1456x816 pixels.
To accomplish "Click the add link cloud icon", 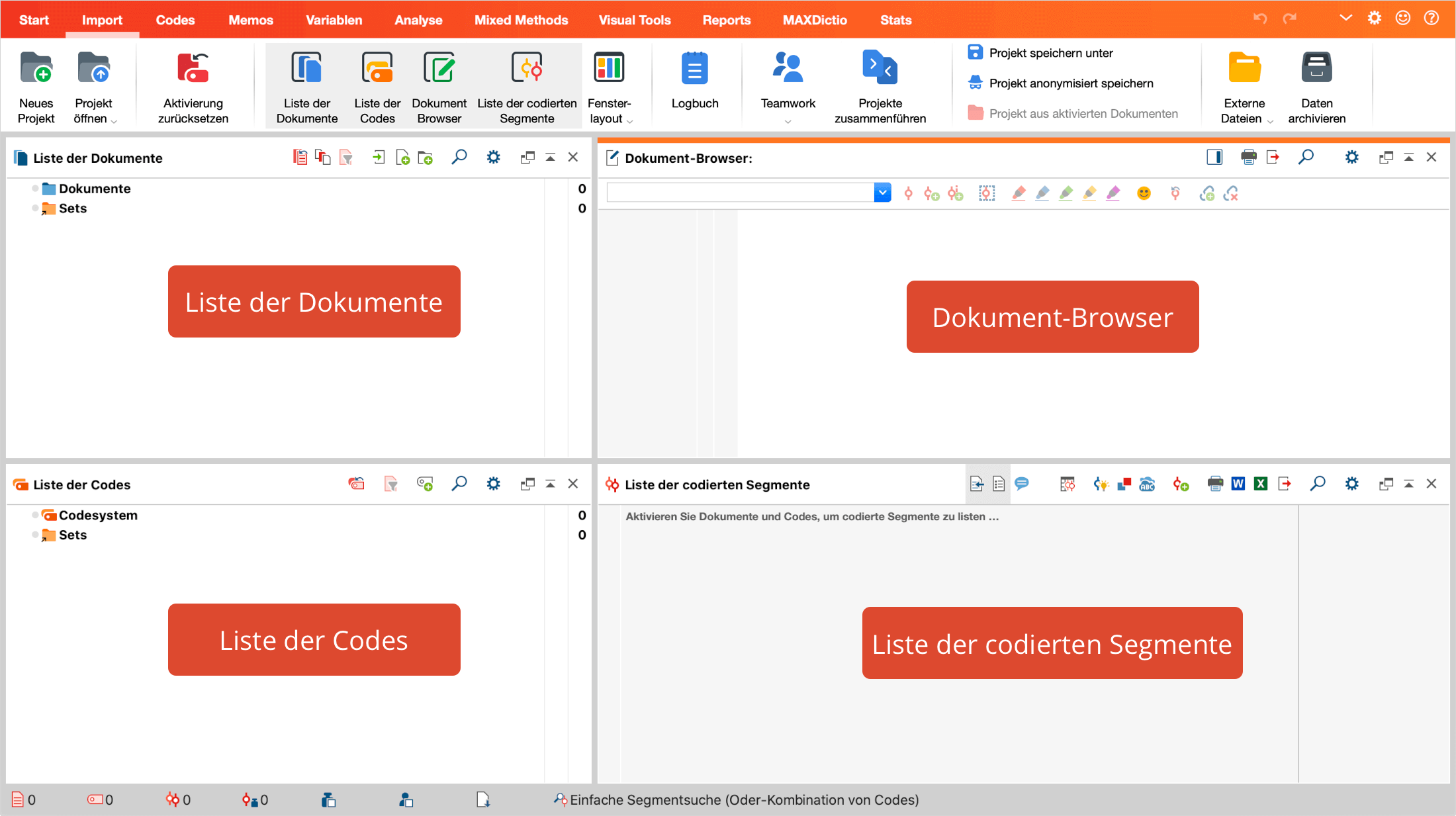I will point(1207,193).
